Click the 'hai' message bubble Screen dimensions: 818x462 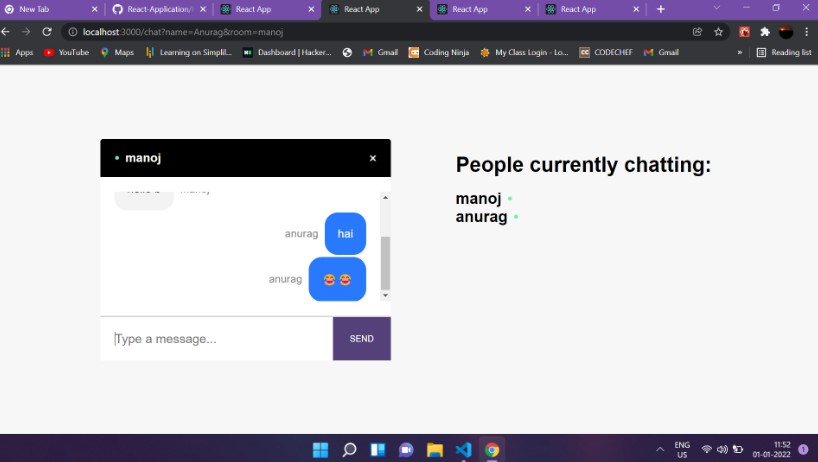pyautogui.click(x=345, y=234)
